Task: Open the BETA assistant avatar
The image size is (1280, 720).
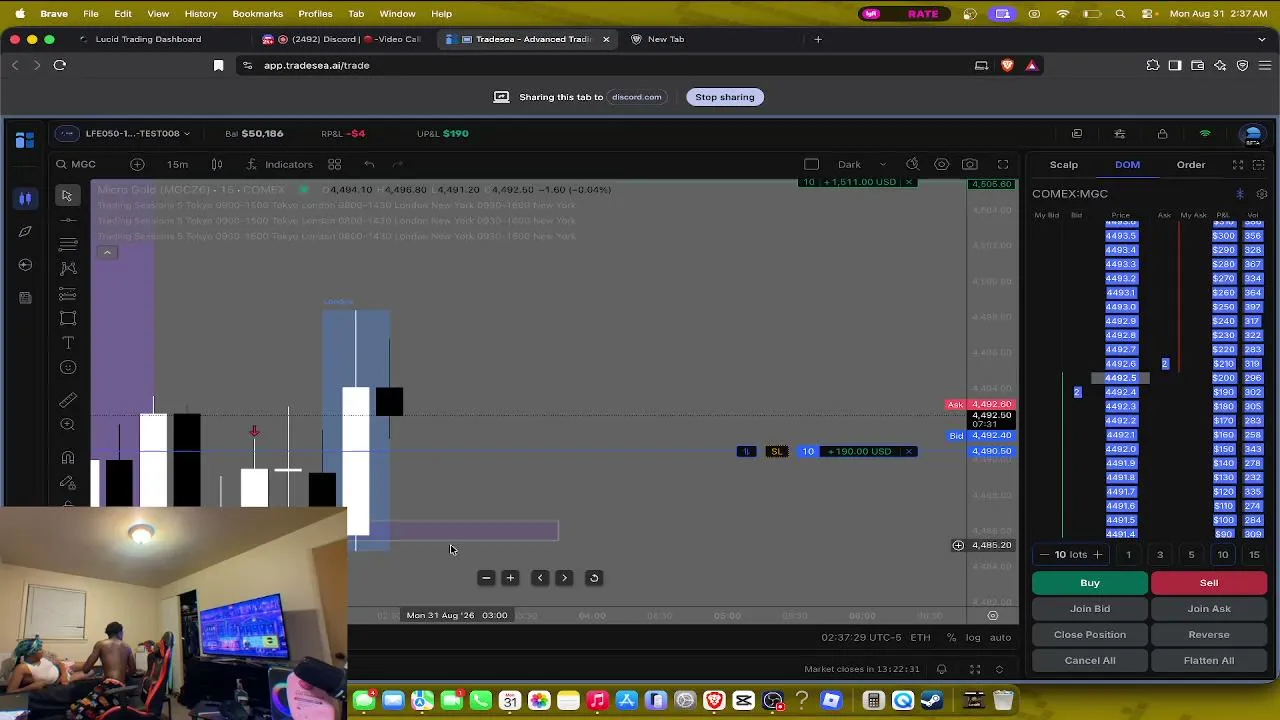Action: [1252, 135]
